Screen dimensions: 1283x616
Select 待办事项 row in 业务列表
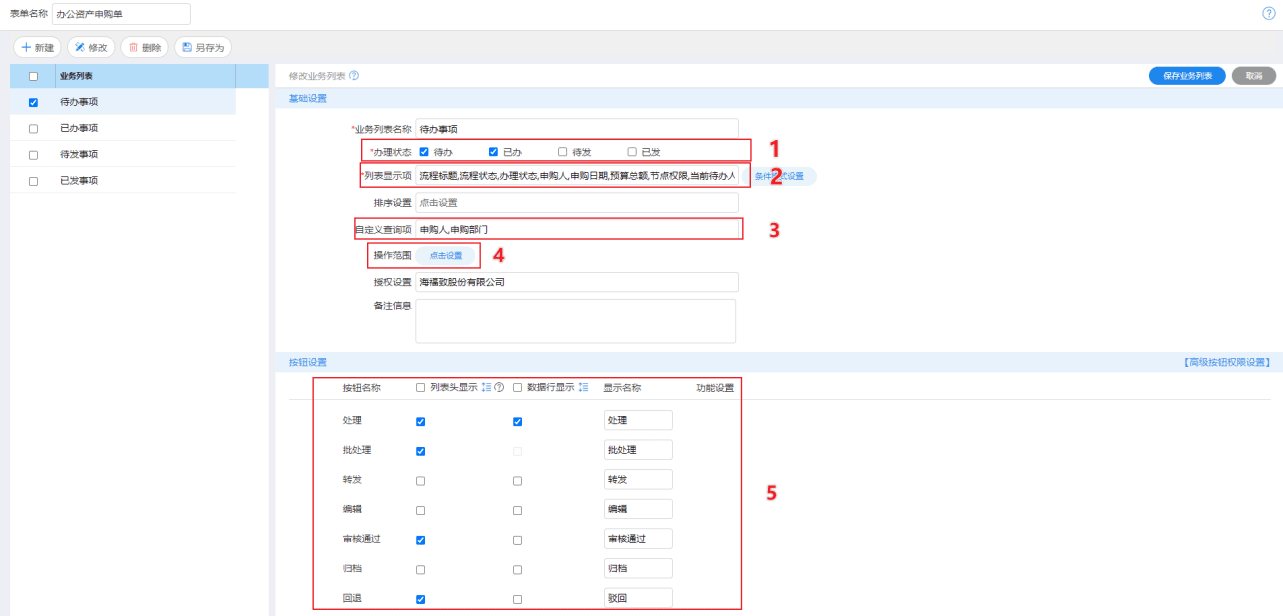point(123,102)
